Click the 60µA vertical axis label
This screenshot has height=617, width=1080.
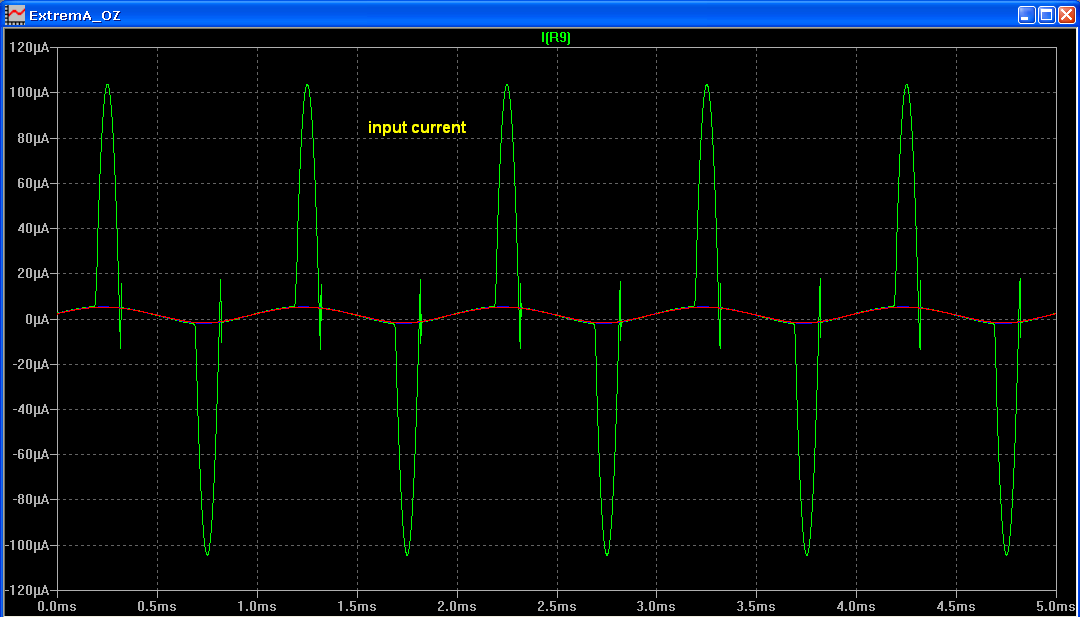click(x=36, y=183)
